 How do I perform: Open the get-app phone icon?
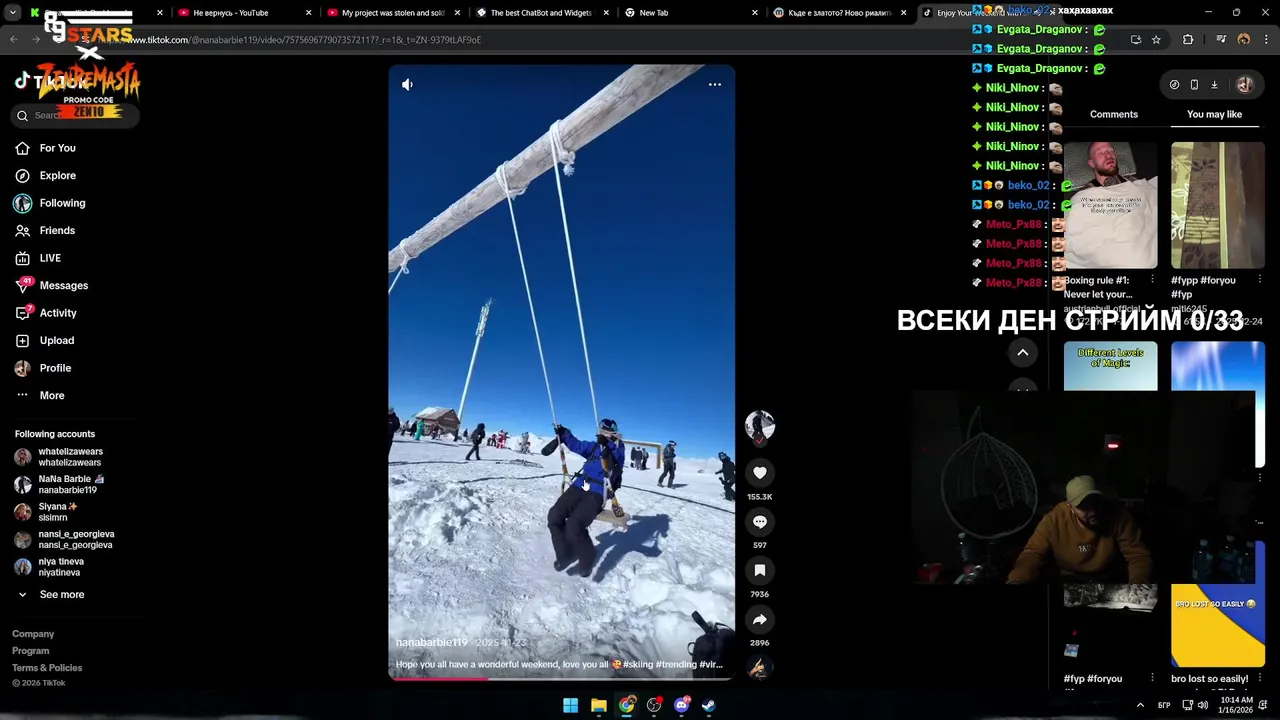pyautogui.click(x=1194, y=85)
